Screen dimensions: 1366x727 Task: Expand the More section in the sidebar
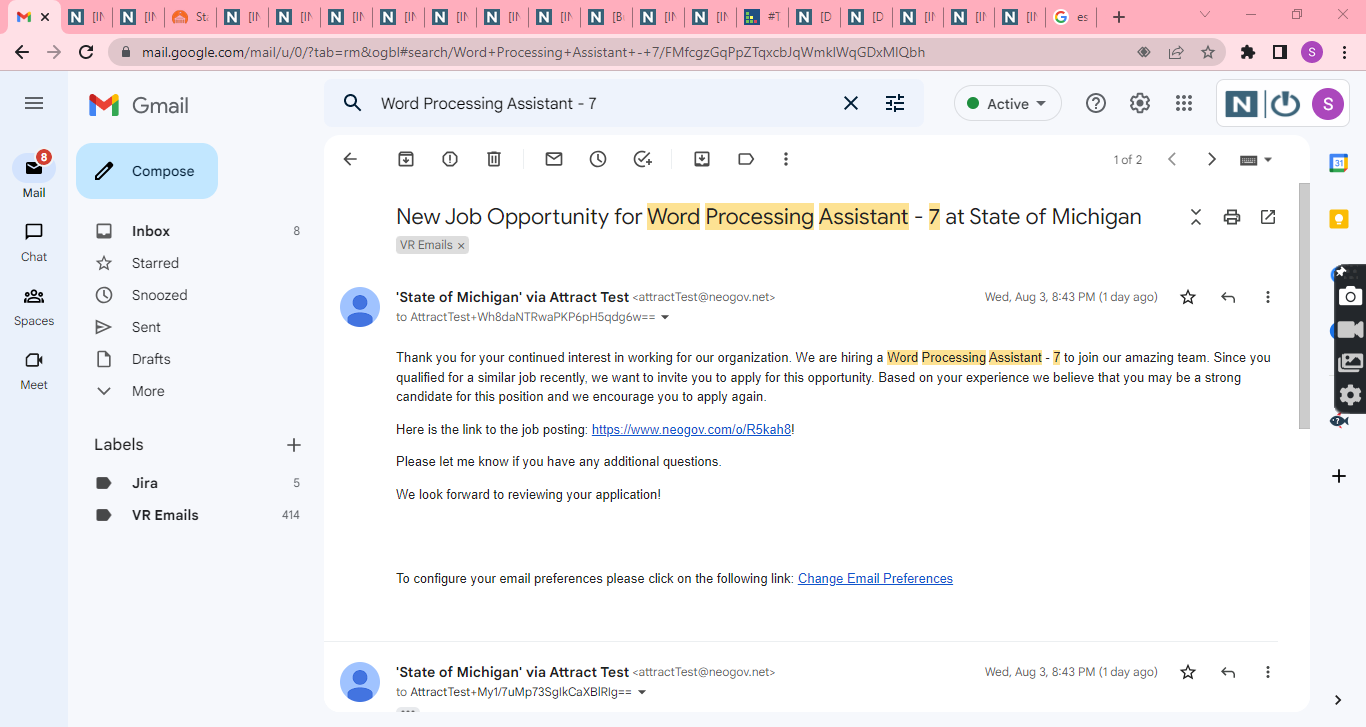[x=148, y=391]
